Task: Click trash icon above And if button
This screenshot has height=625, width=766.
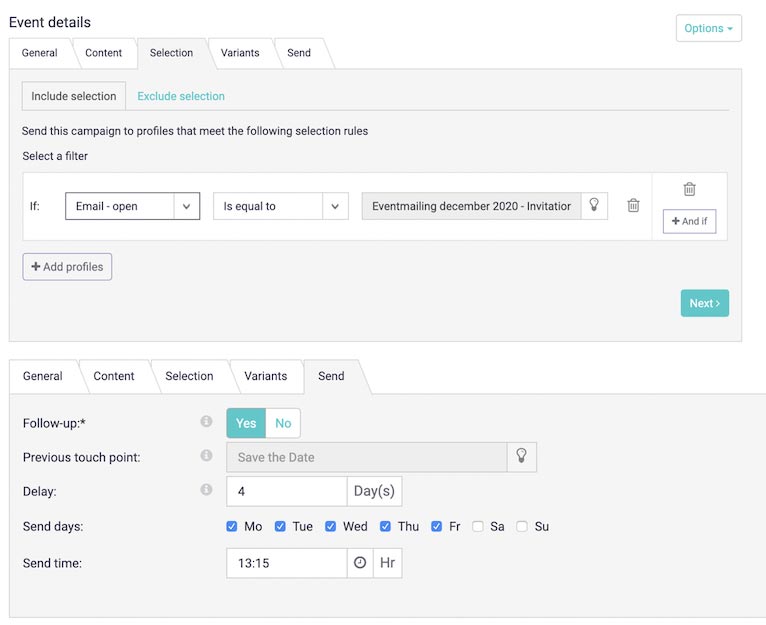Action: tap(689, 189)
